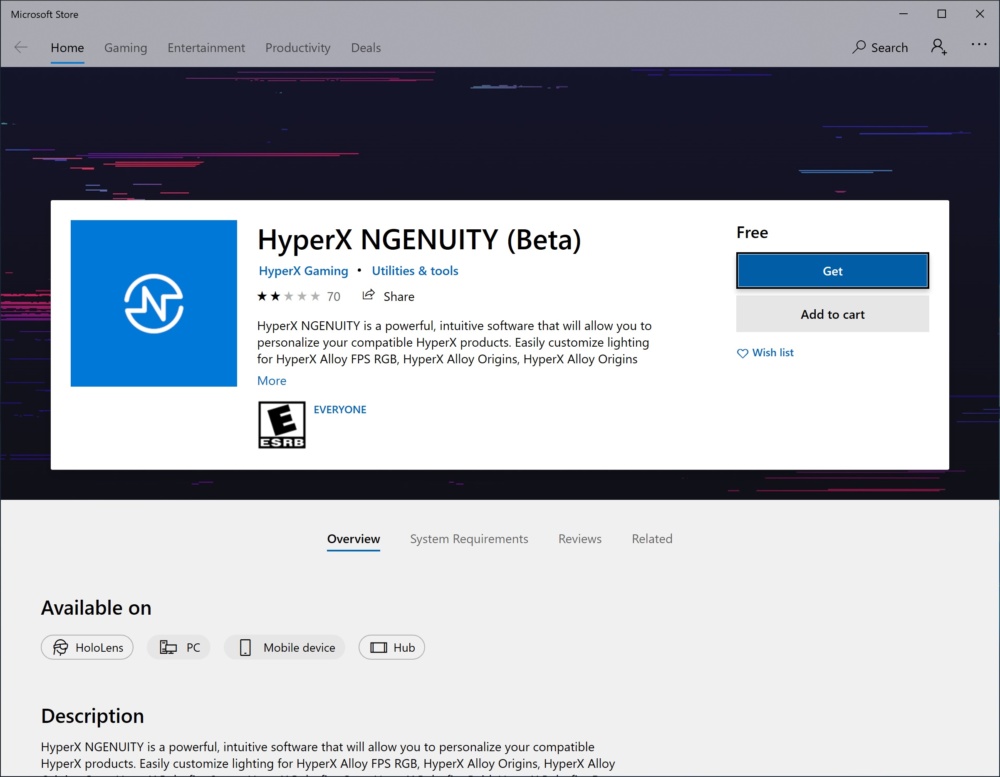
Task: Maximize the Microsoft Store window
Action: point(941,14)
